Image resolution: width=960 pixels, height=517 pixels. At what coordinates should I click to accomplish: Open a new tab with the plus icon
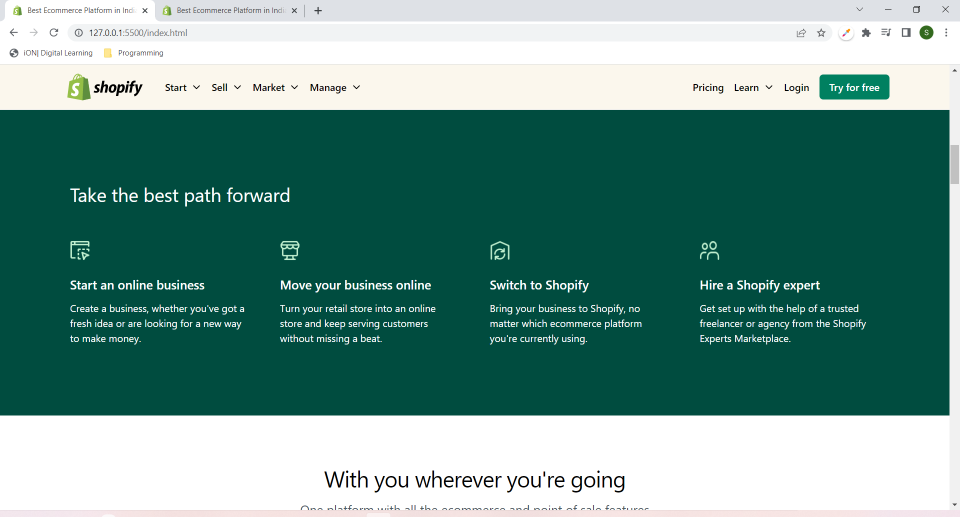pos(318,10)
